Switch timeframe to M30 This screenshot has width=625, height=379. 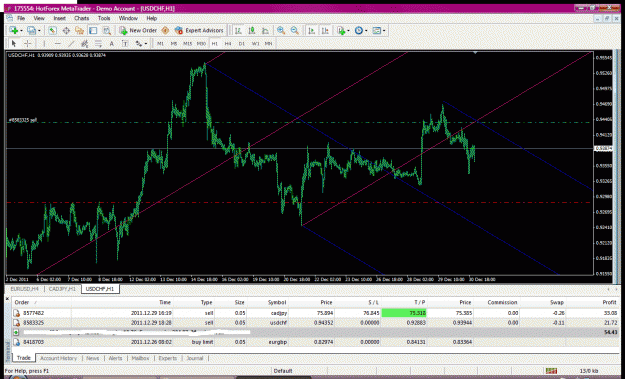(x=201, y=43)
